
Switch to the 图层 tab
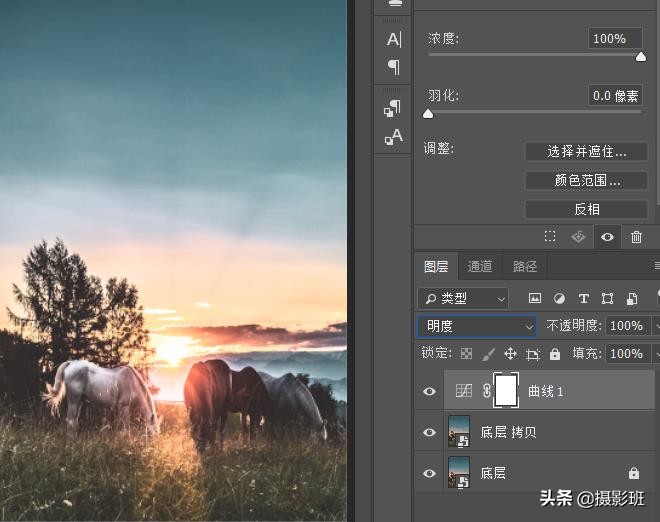pyautogui.click(x=436, y=266)
